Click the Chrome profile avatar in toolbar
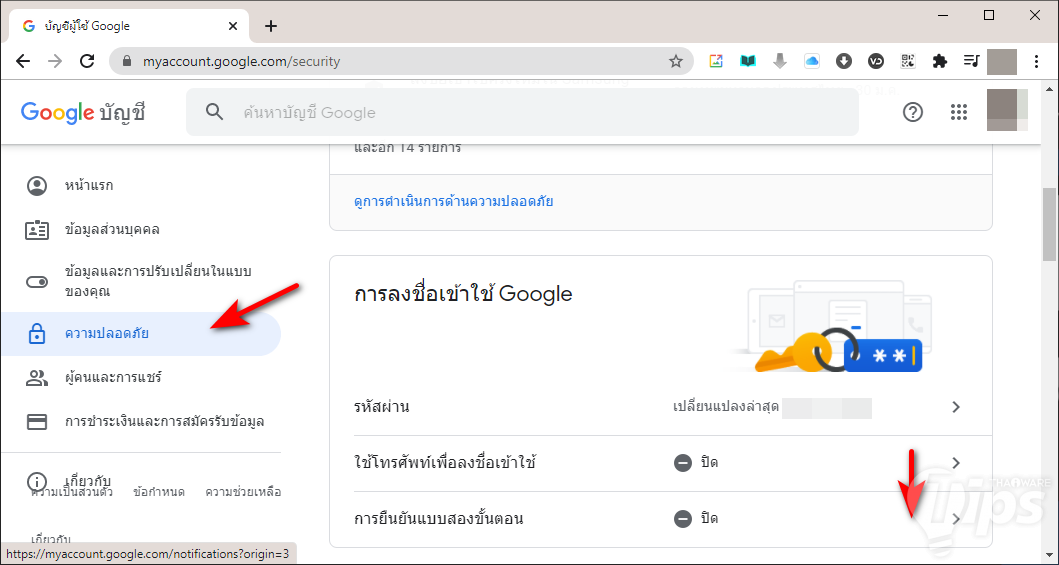Screen dimensions: 1059x565 (1002, 61)
